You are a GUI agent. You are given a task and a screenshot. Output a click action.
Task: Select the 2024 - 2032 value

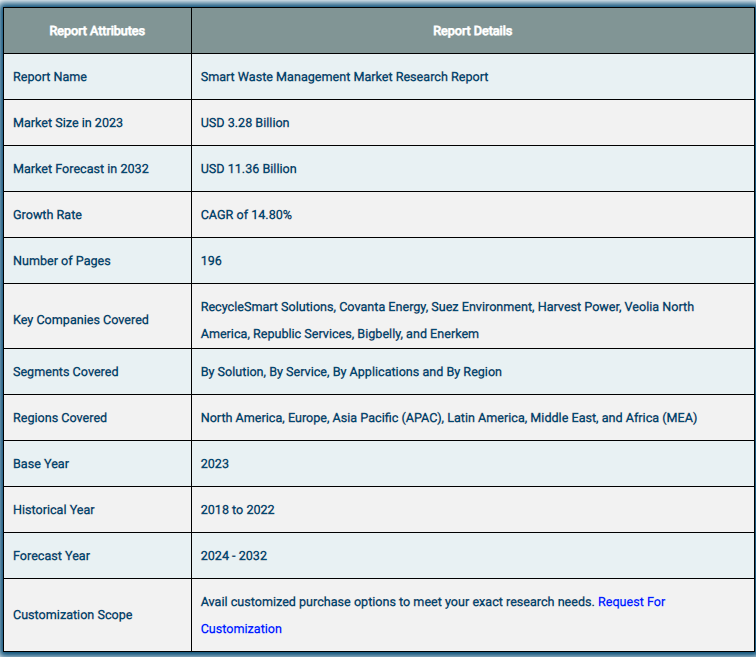click(x=234, y=556)
